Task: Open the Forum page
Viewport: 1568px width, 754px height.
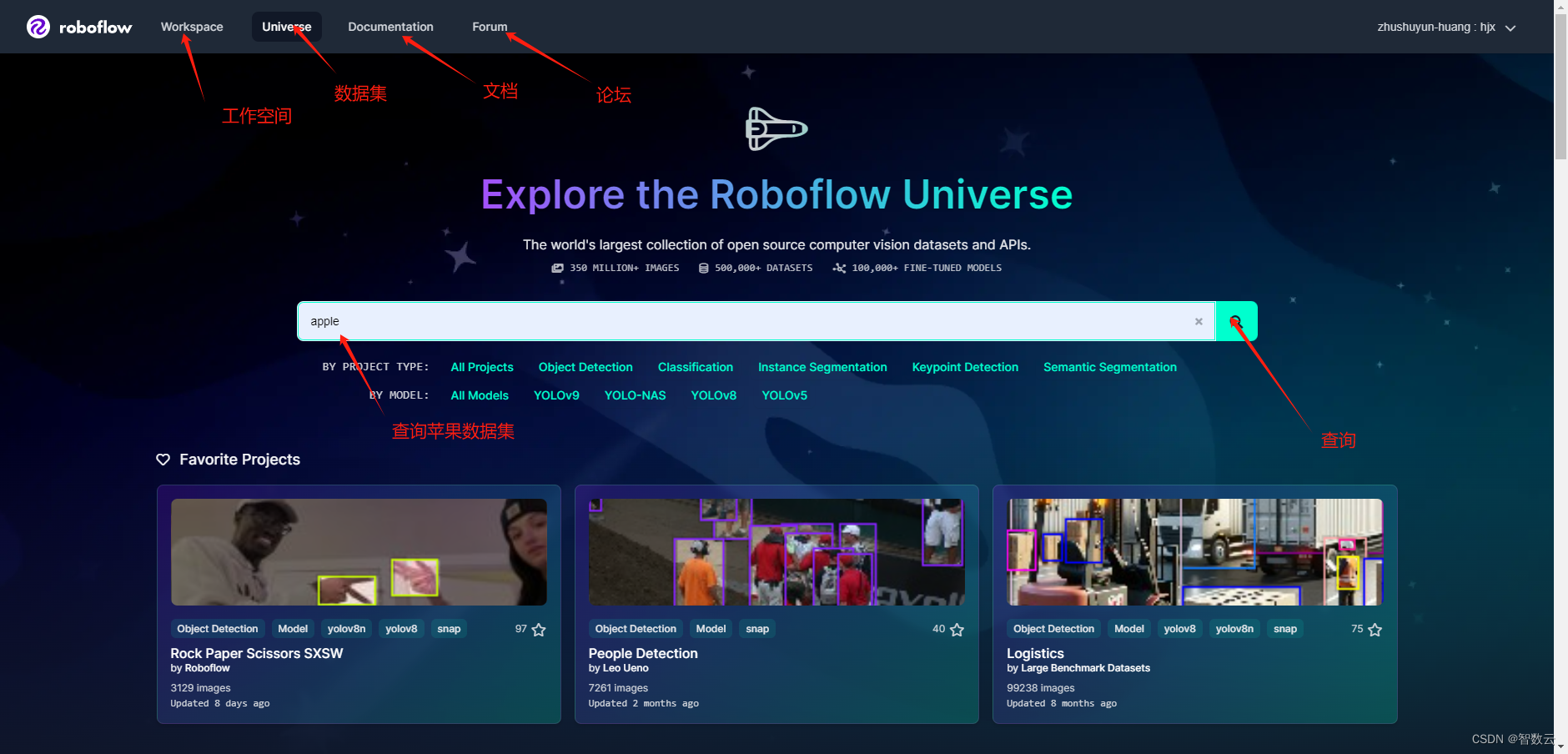Action: 490,27
